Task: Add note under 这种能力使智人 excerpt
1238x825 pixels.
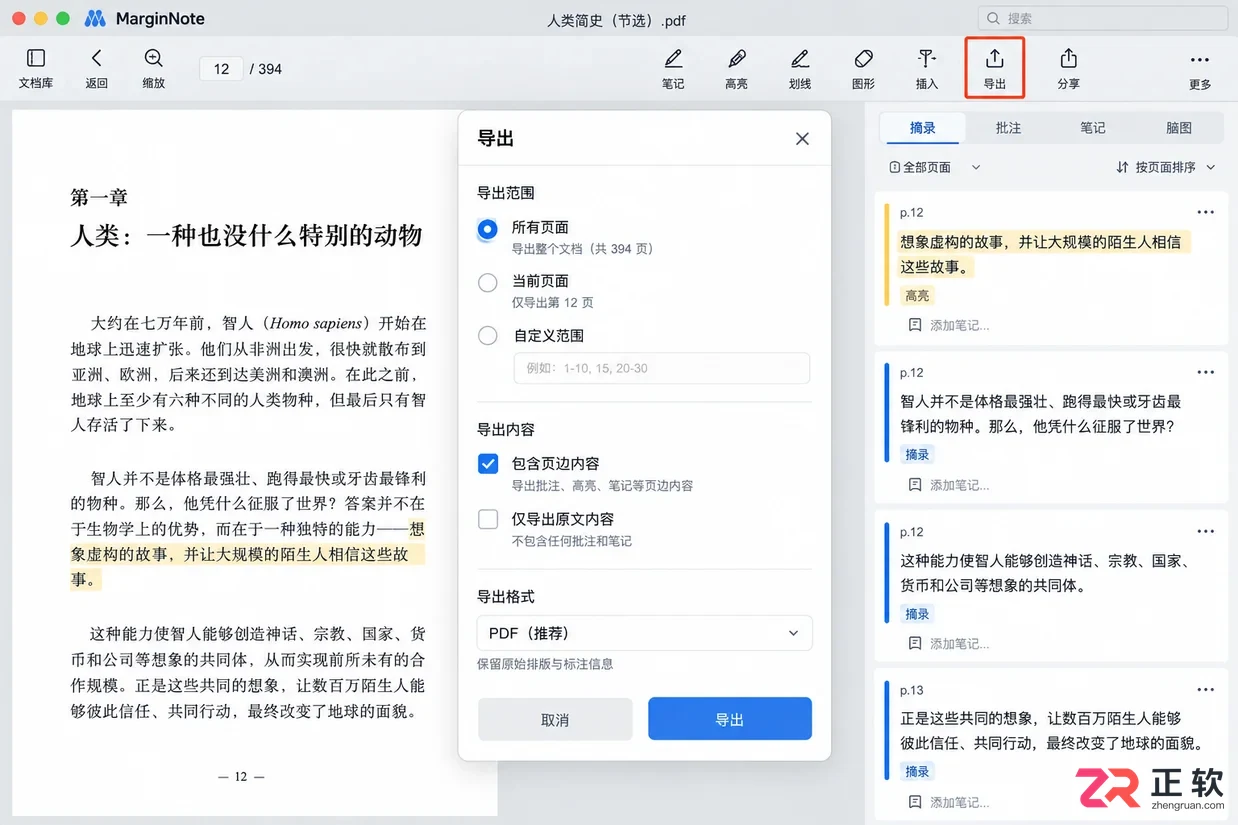Action: (x=949, y=644)
